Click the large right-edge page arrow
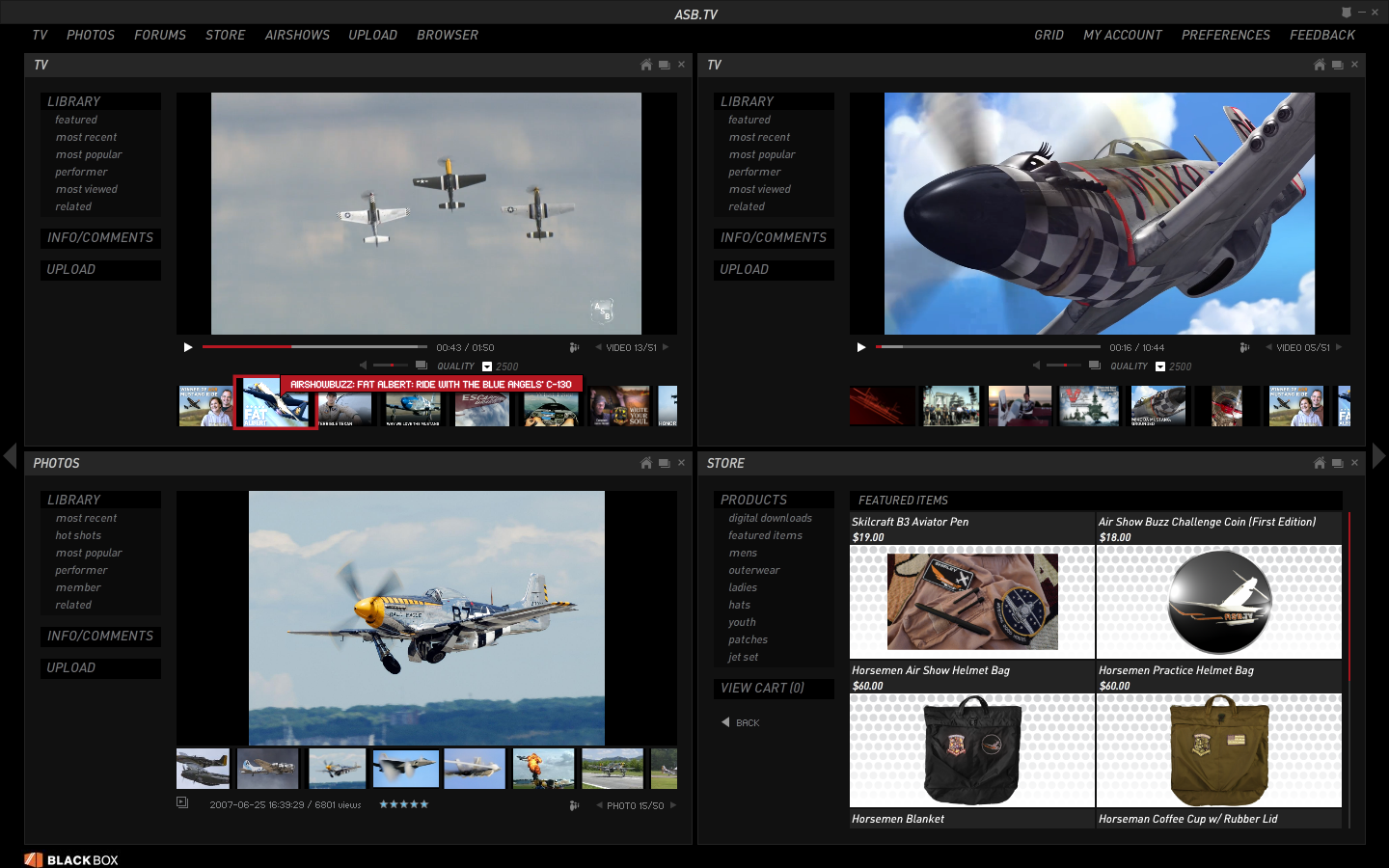The width and height of the screenshot is (1389, 868). (1378, 455)
